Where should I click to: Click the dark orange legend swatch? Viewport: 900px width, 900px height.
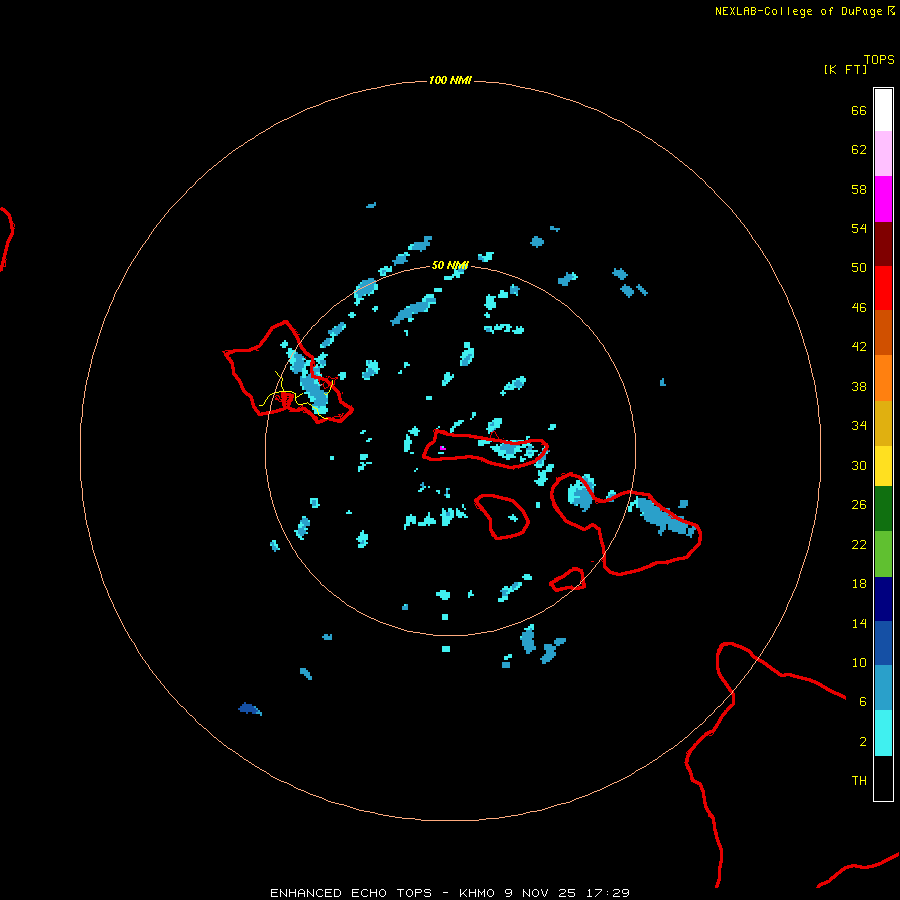[883, 332]
